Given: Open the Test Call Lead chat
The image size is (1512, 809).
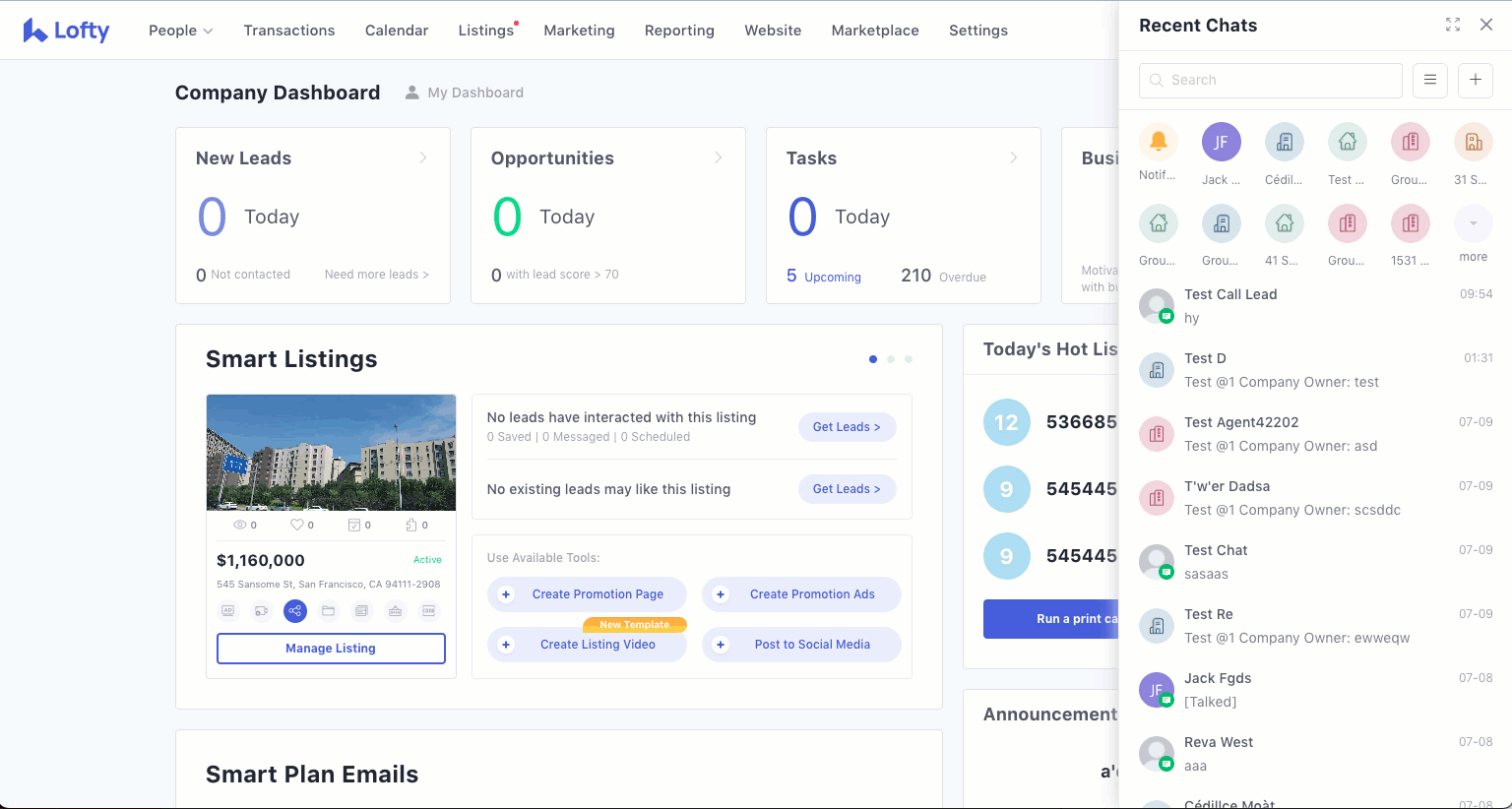Looking at the screenshot, I should point(1316,306).
